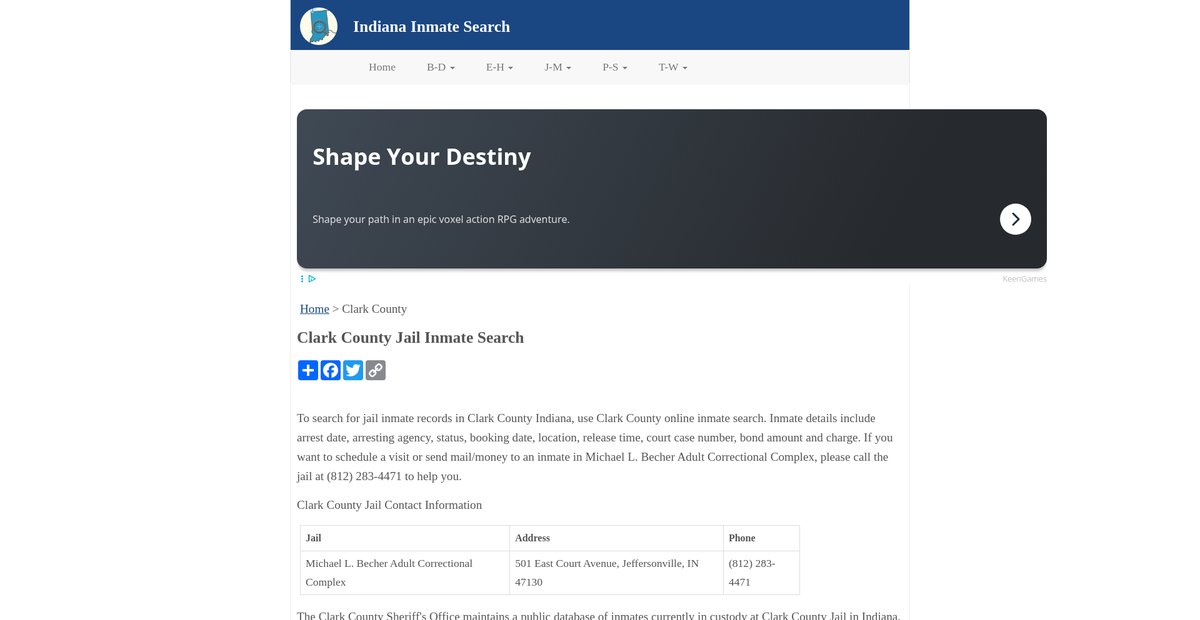Follow the Home breadcrumb link

click(314, 309)
